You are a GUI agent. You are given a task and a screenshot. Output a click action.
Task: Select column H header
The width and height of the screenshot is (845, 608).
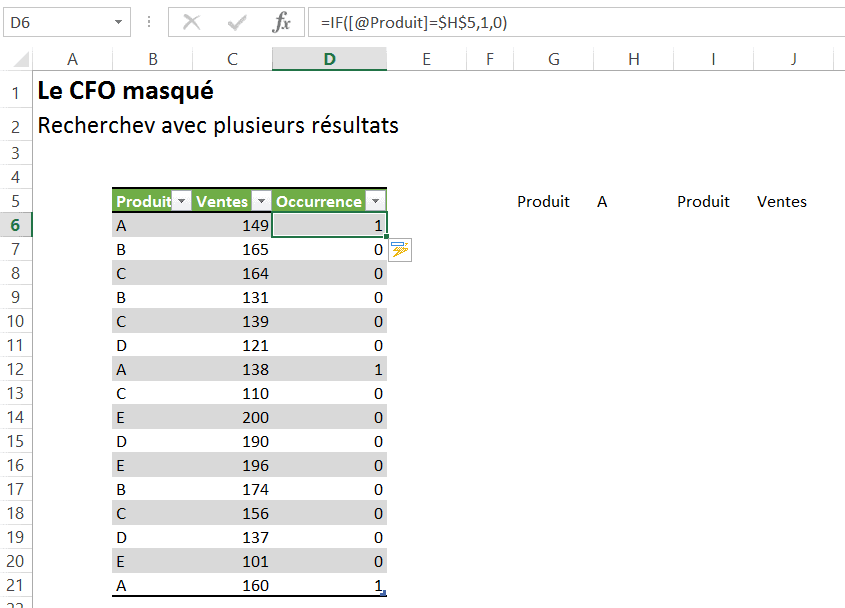633,60
